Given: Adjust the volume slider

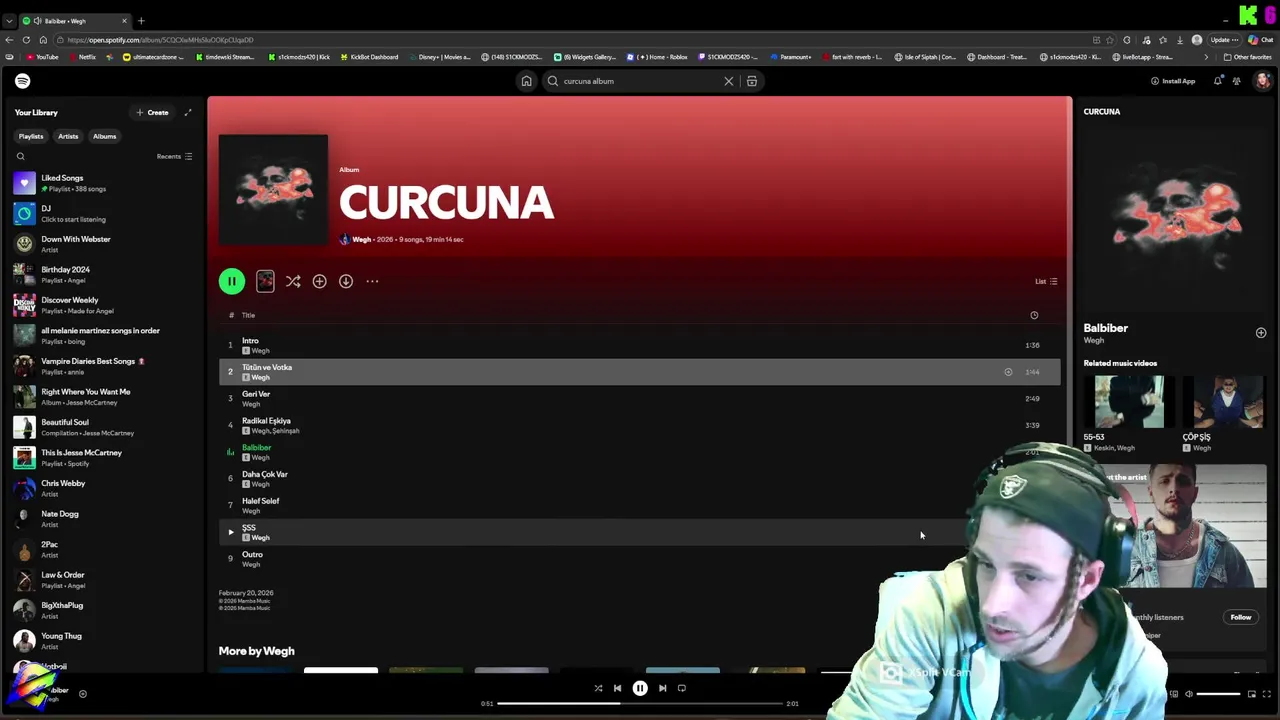Looking at the screenshot, I should pyautogui.click(x=1219, y=694).
